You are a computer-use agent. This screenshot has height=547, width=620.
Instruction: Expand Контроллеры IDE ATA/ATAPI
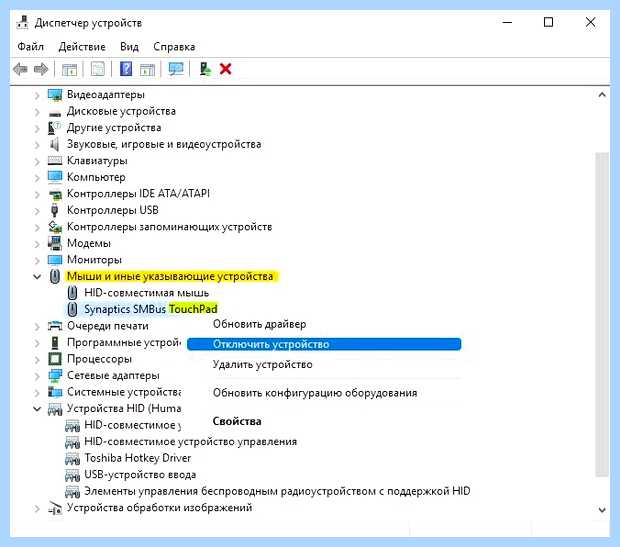37,194
